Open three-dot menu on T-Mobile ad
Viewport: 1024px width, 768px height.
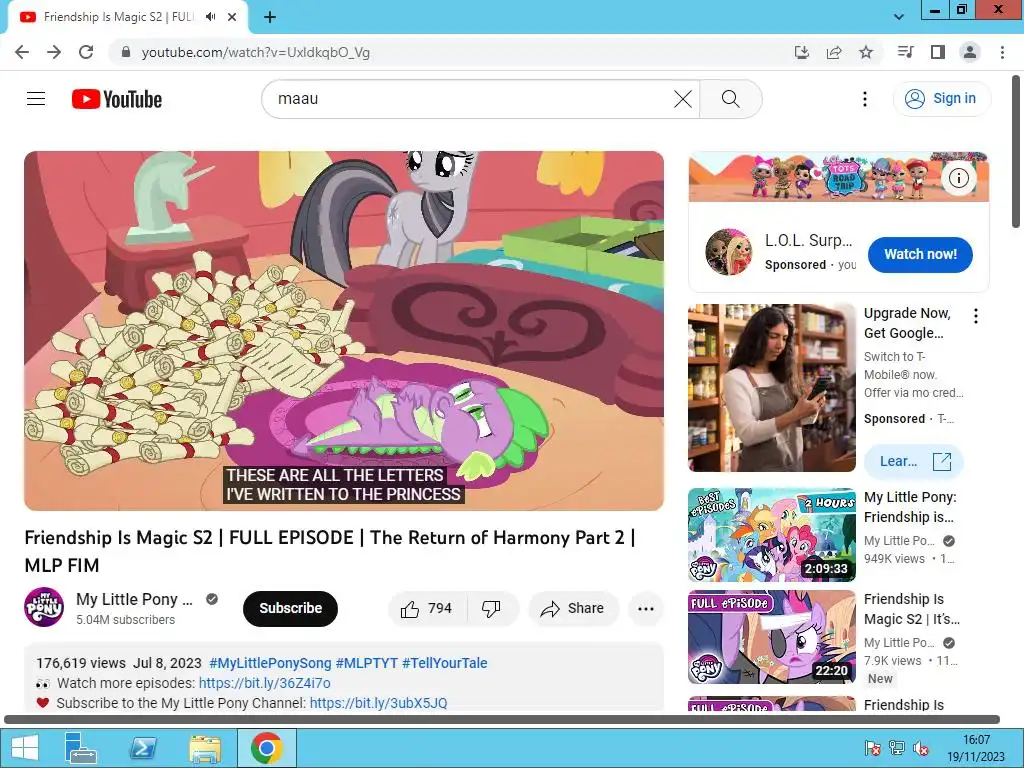(976, 316)
